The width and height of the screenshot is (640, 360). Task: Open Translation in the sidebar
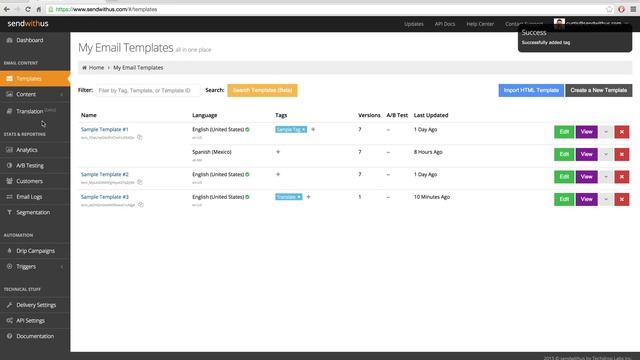pyautogui.click(x=29, y=111)
